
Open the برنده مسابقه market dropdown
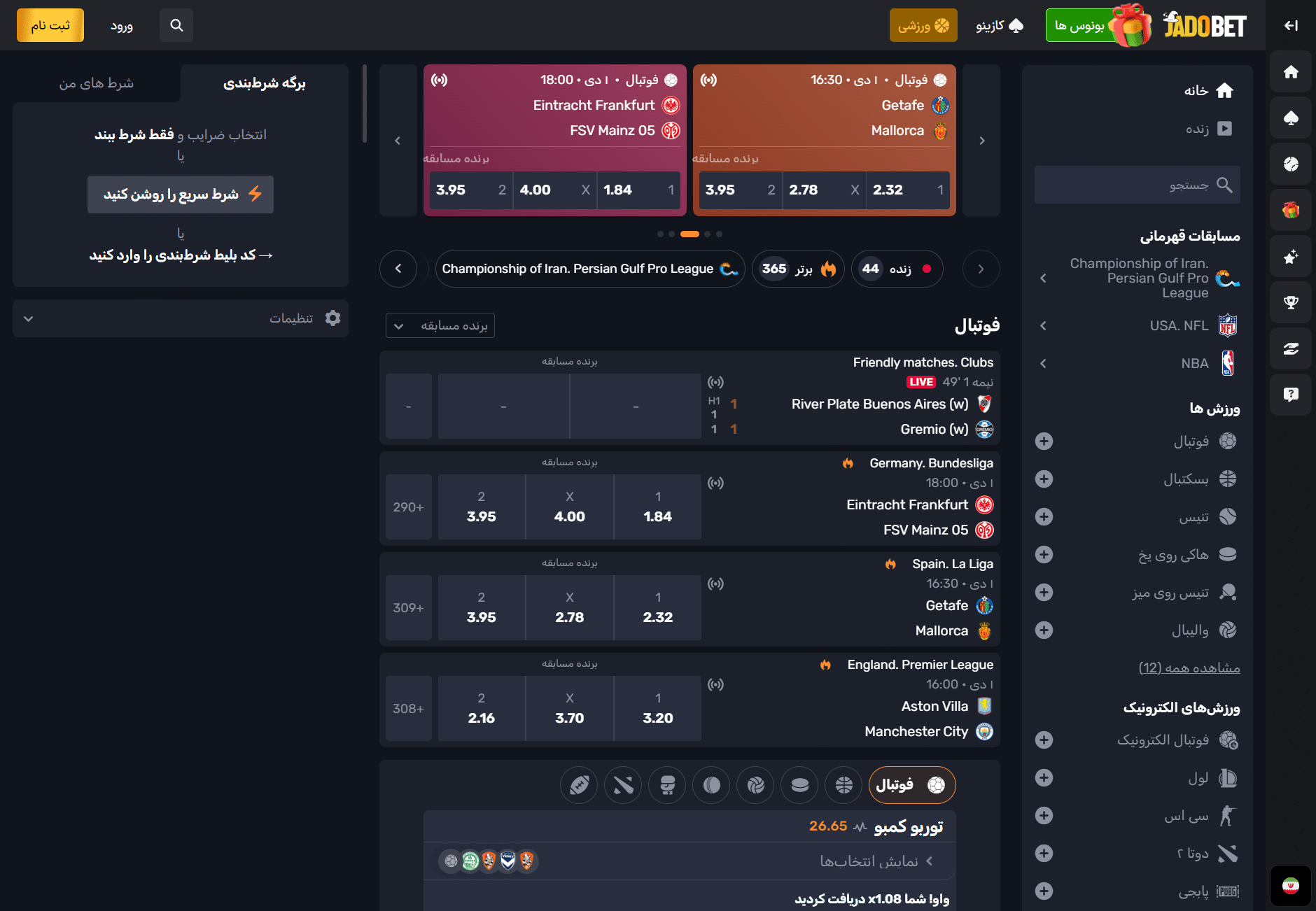440,326
